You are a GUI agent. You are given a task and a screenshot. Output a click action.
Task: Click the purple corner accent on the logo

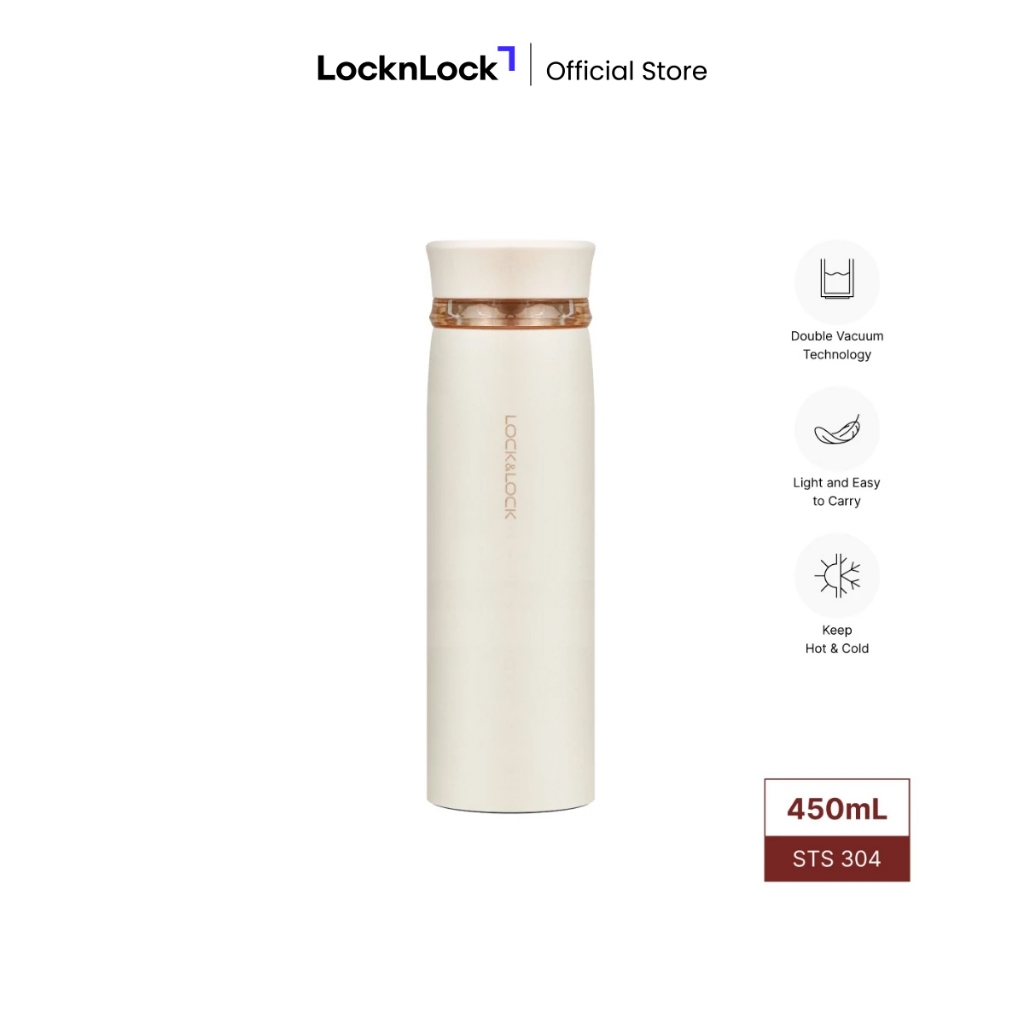click(507, 58)
